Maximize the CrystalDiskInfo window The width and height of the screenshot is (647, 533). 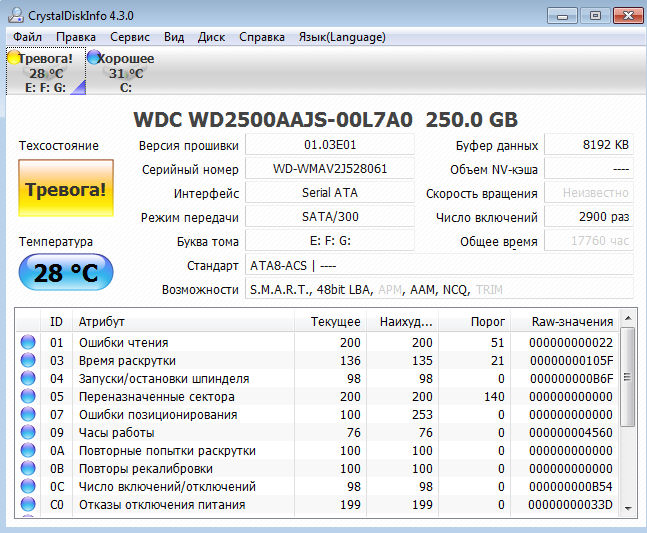point(595,16)
